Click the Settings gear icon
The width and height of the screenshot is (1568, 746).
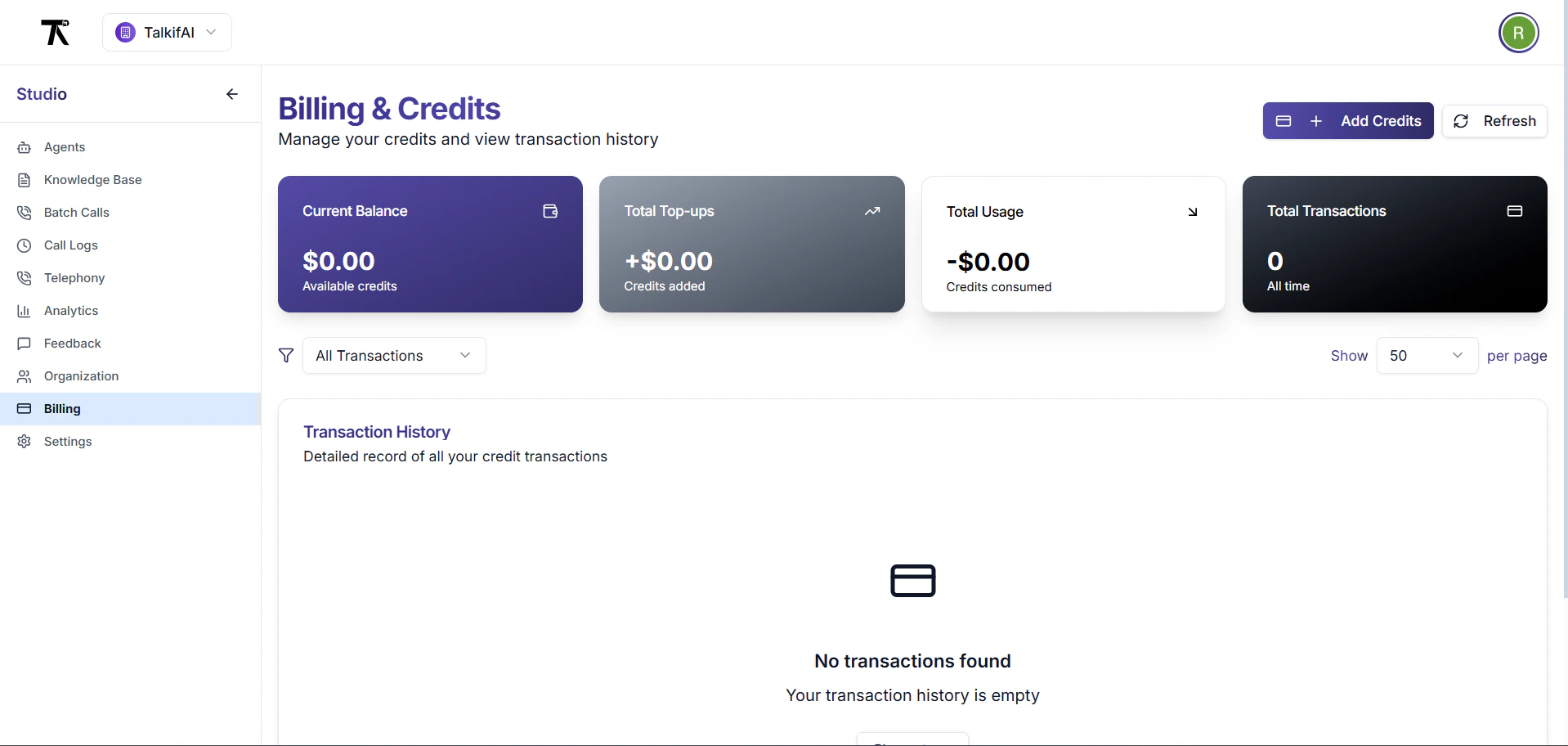tap(25, 442)
